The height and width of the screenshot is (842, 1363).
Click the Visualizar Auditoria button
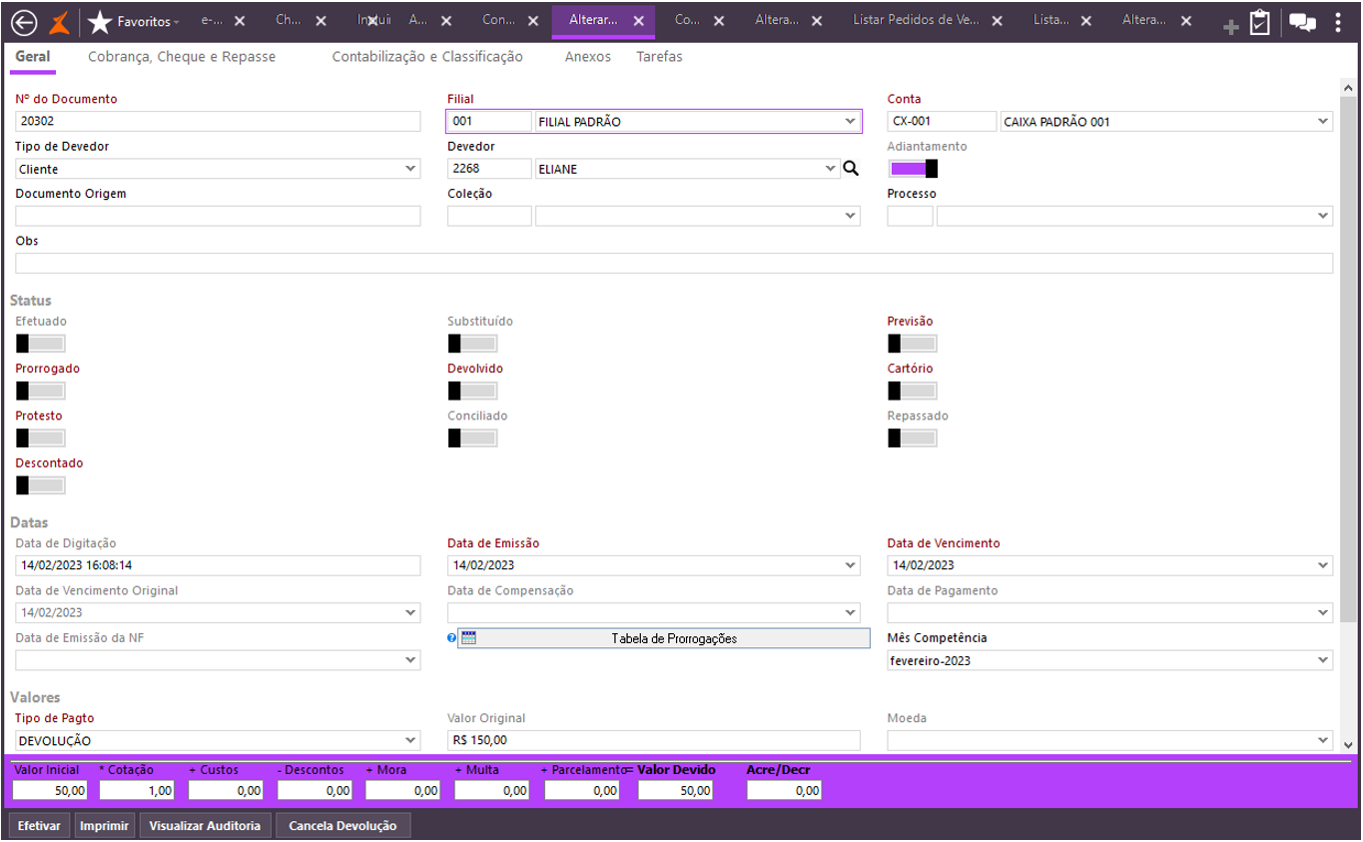click(205, 826)
